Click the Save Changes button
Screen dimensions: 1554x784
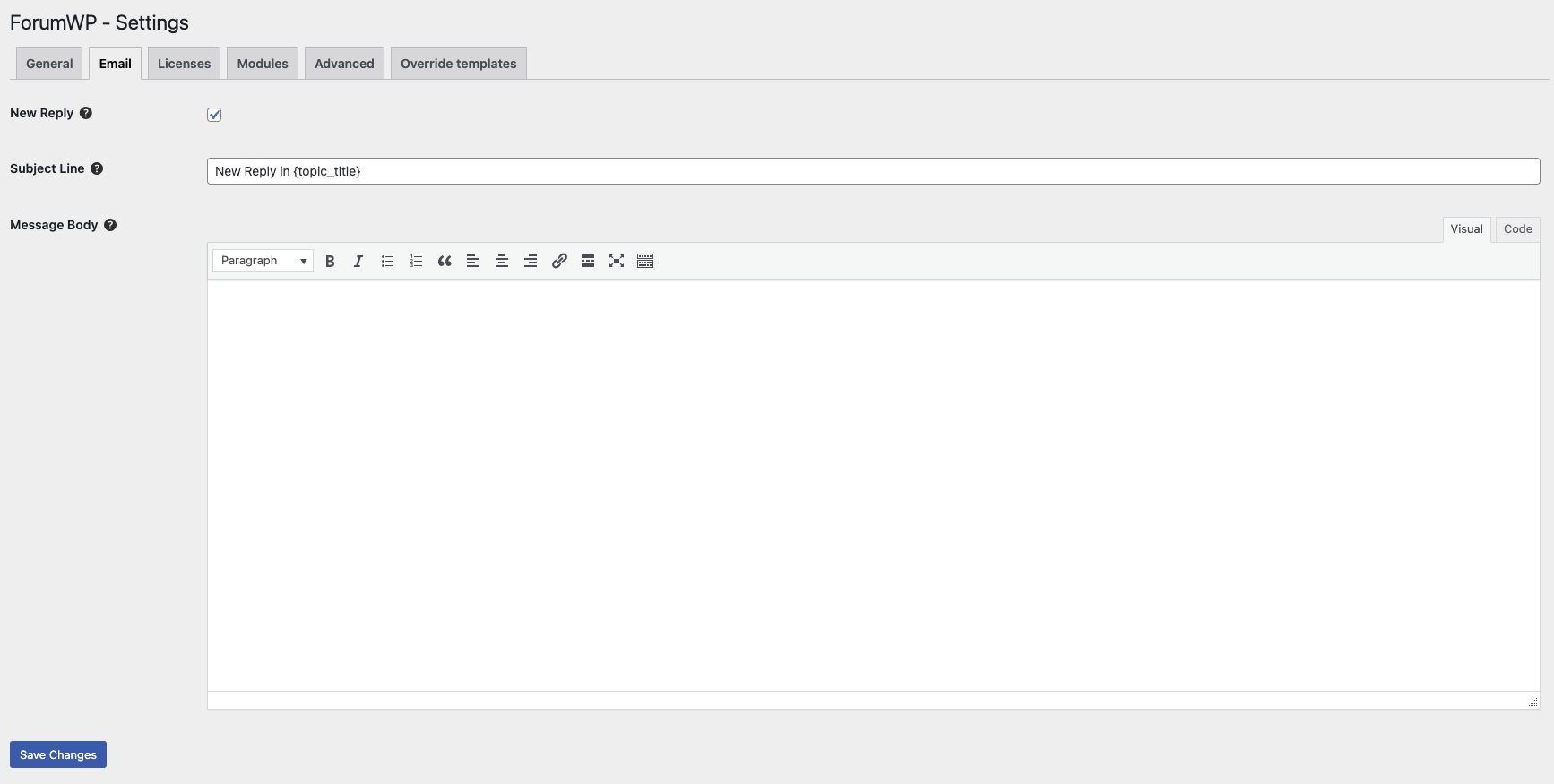click(x=58, y=754)
